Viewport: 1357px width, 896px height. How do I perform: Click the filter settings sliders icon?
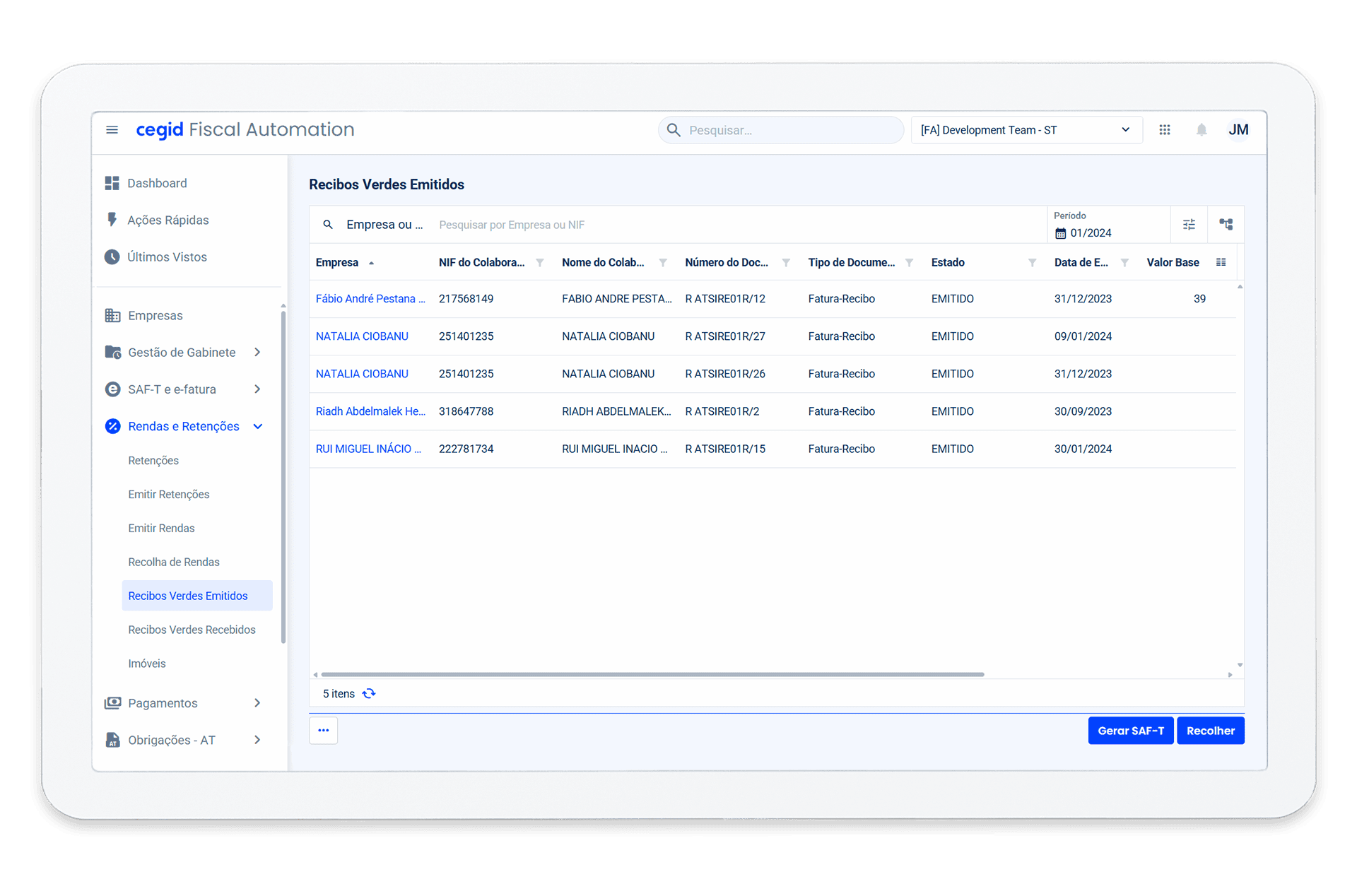(x=1189, y=225)
